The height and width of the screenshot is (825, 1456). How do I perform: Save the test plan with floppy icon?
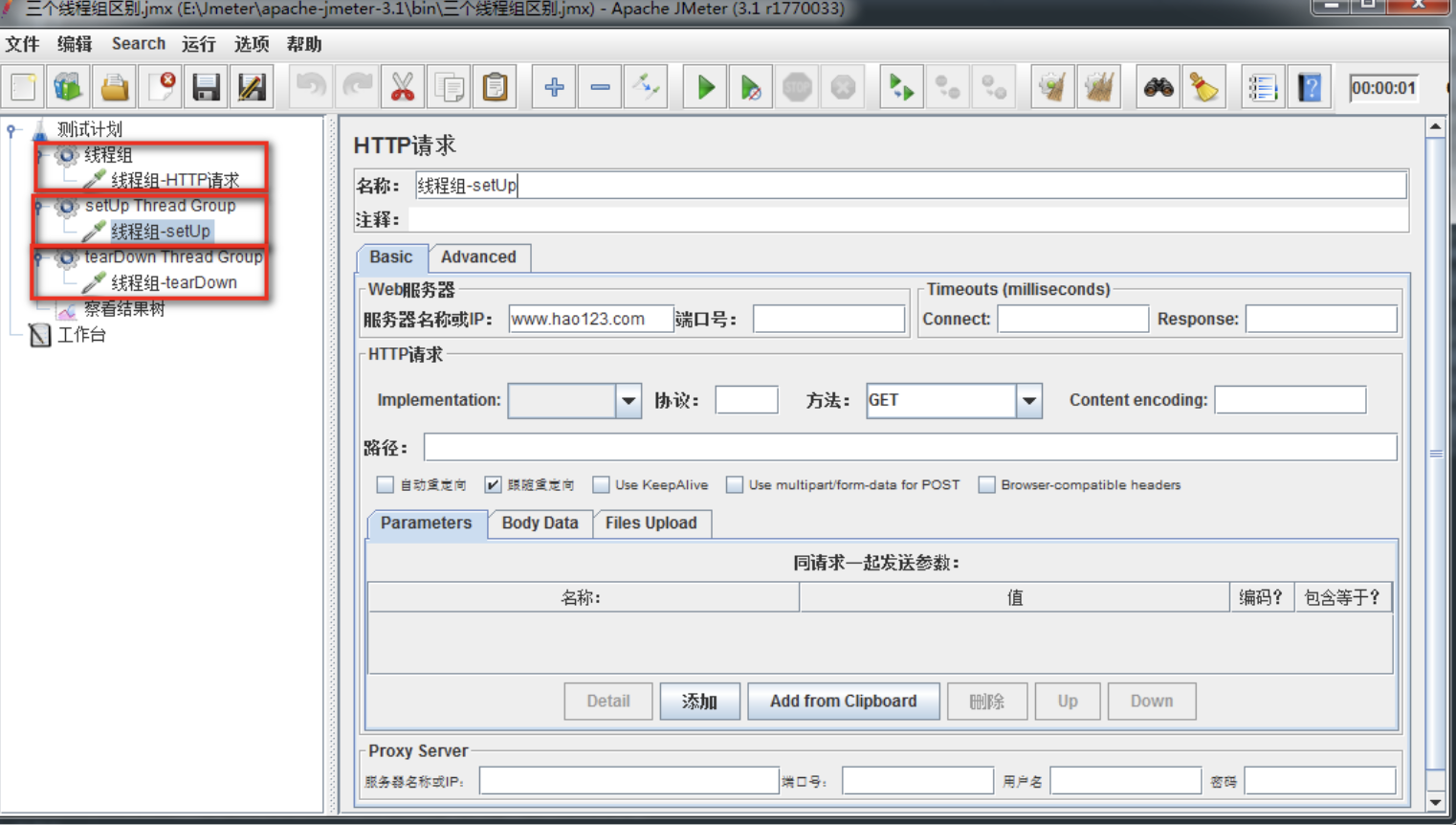(x=207, y=87)
